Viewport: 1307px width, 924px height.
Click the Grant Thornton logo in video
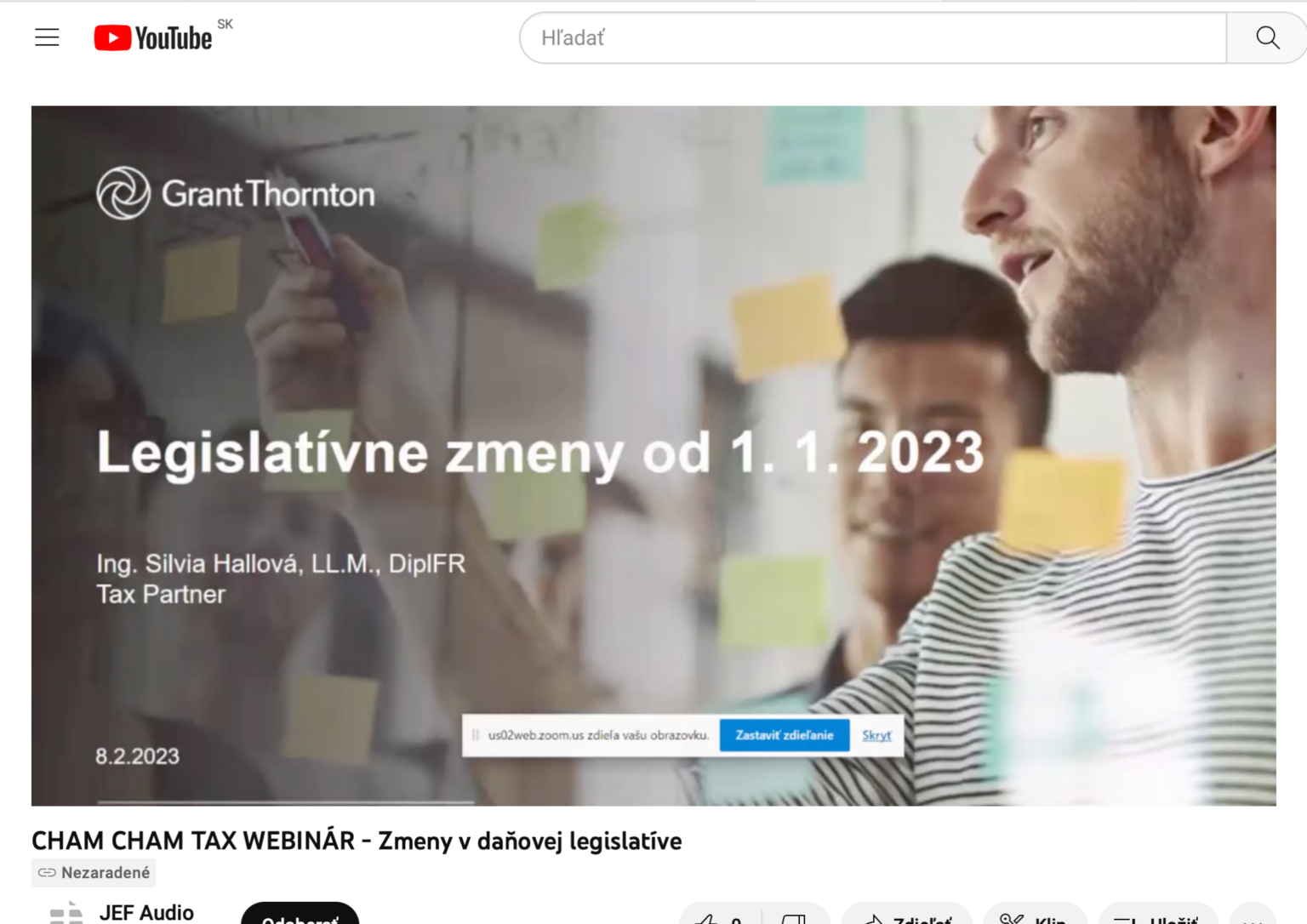[236, 193]
